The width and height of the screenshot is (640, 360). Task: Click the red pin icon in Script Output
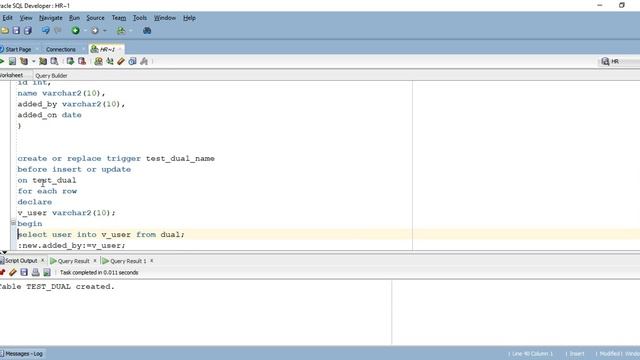[x=2, y=272]
